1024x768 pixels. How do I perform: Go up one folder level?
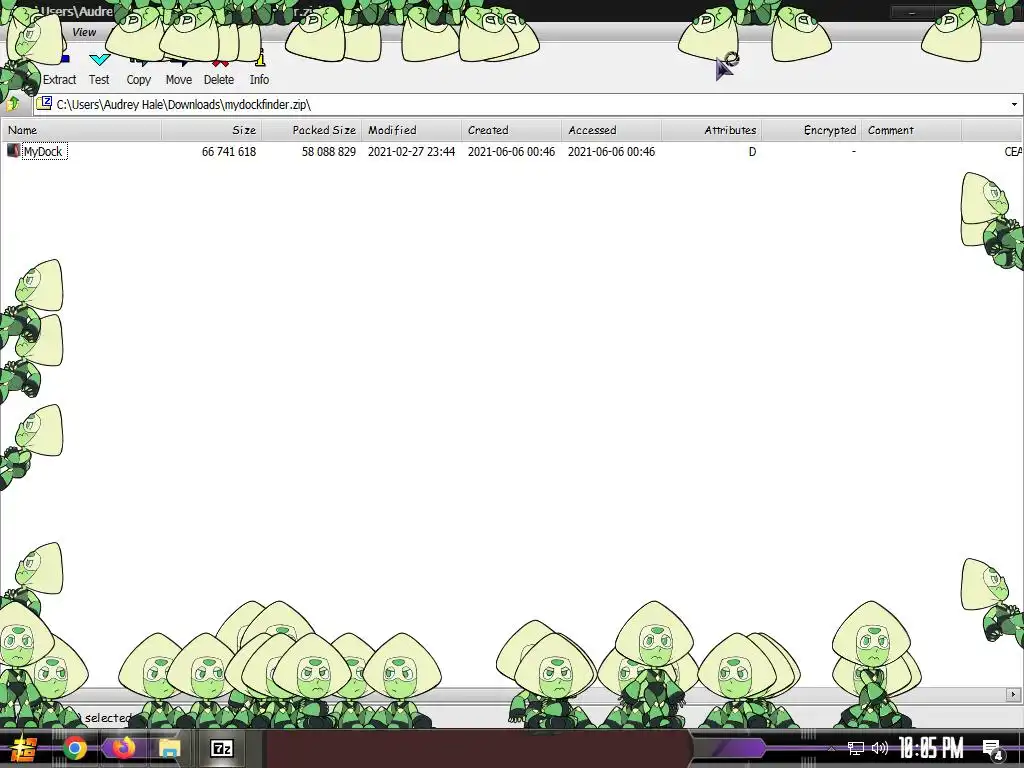point(13,104)
